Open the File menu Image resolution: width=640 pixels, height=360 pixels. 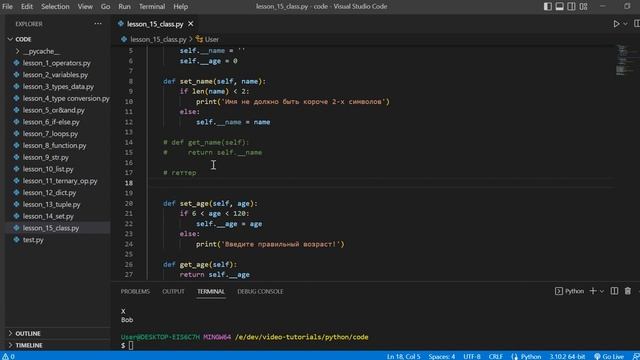[7, 7]
